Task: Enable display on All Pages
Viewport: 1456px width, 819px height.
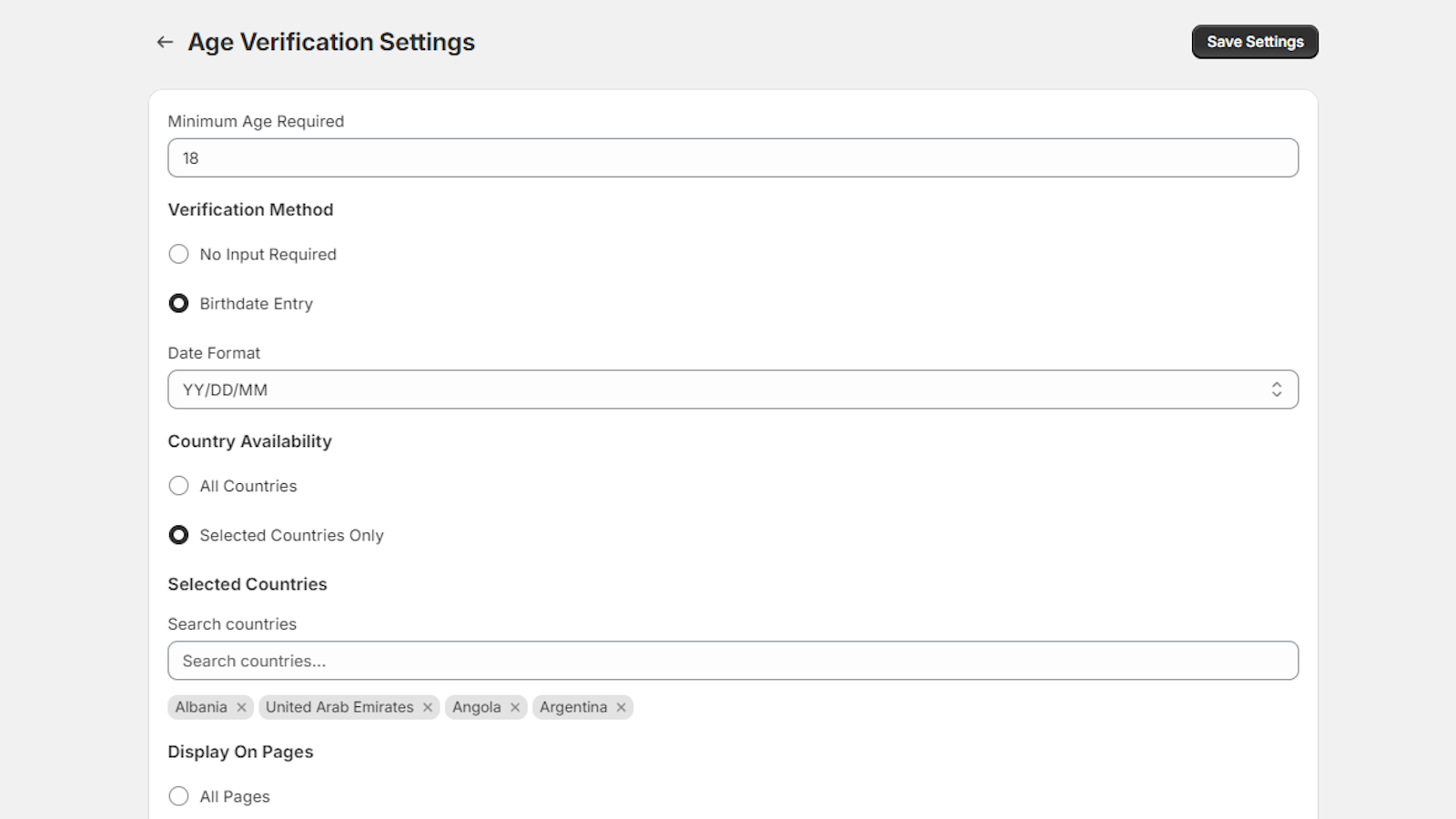Action: [178, 795]
